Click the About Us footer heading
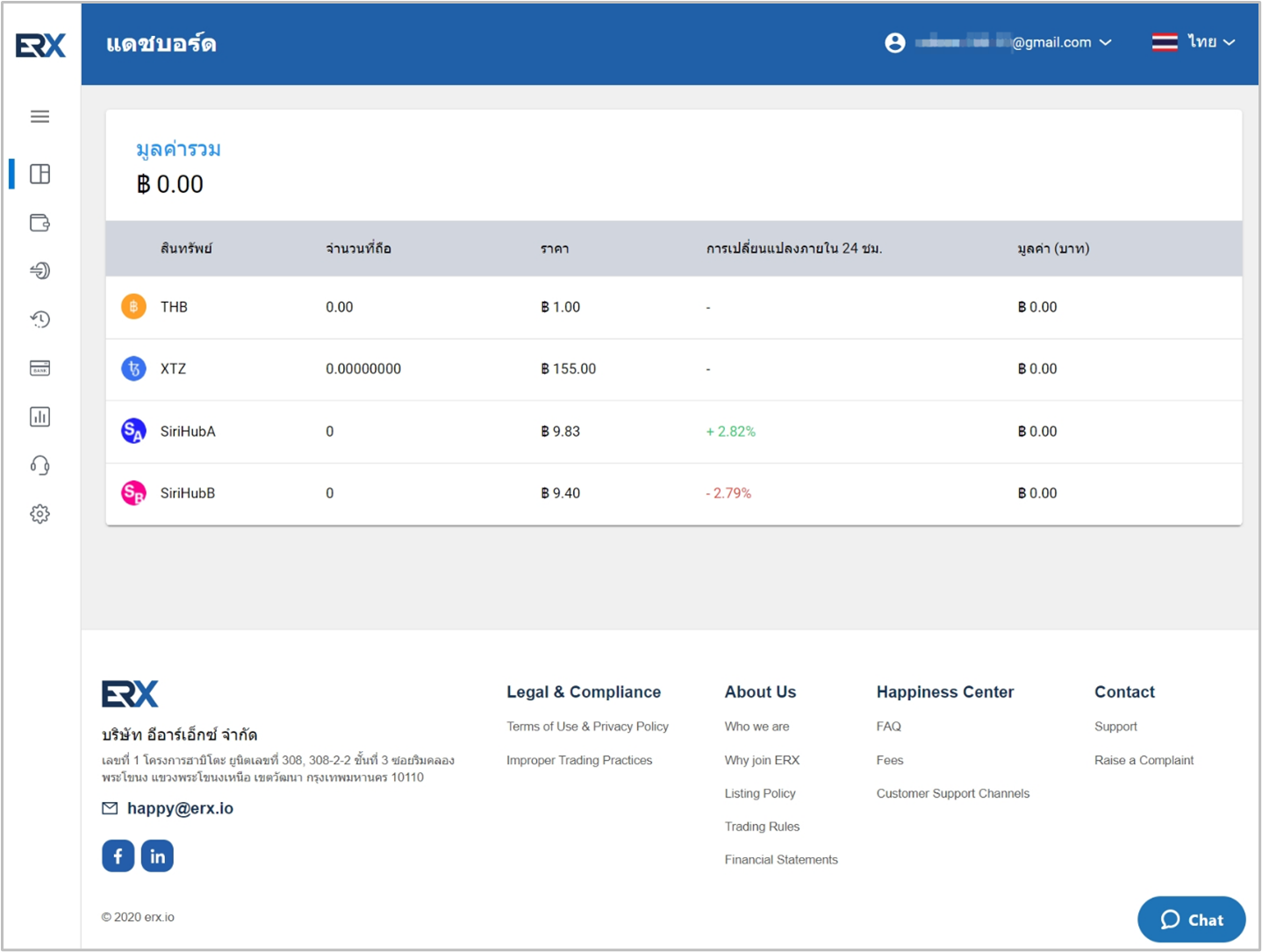The width and height of the screenshot is (1262, 952). coord(760,692)
